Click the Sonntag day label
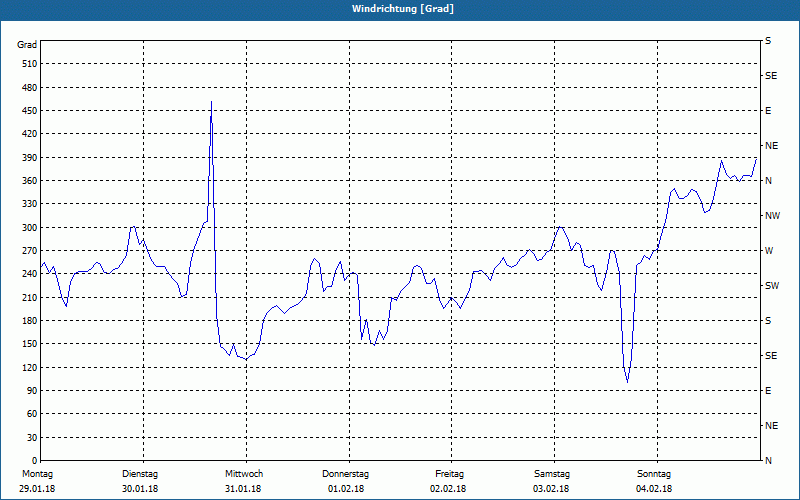 point(654,474)
